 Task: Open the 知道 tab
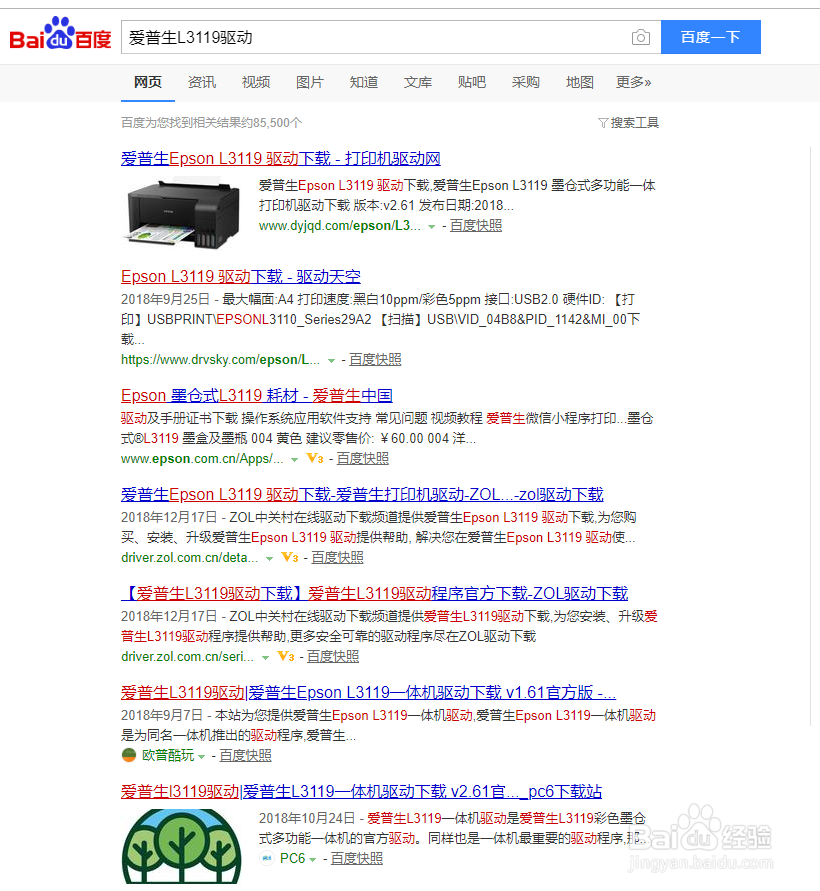364,82
